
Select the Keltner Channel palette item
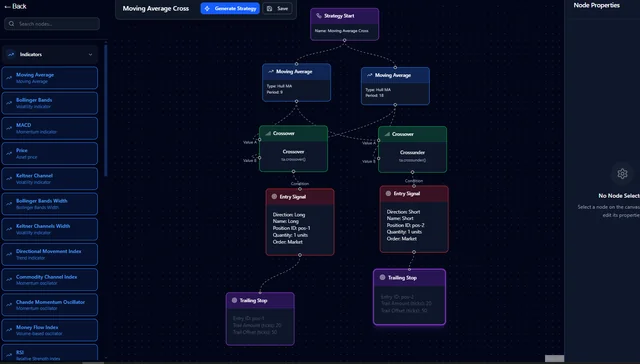pos(50,179)
